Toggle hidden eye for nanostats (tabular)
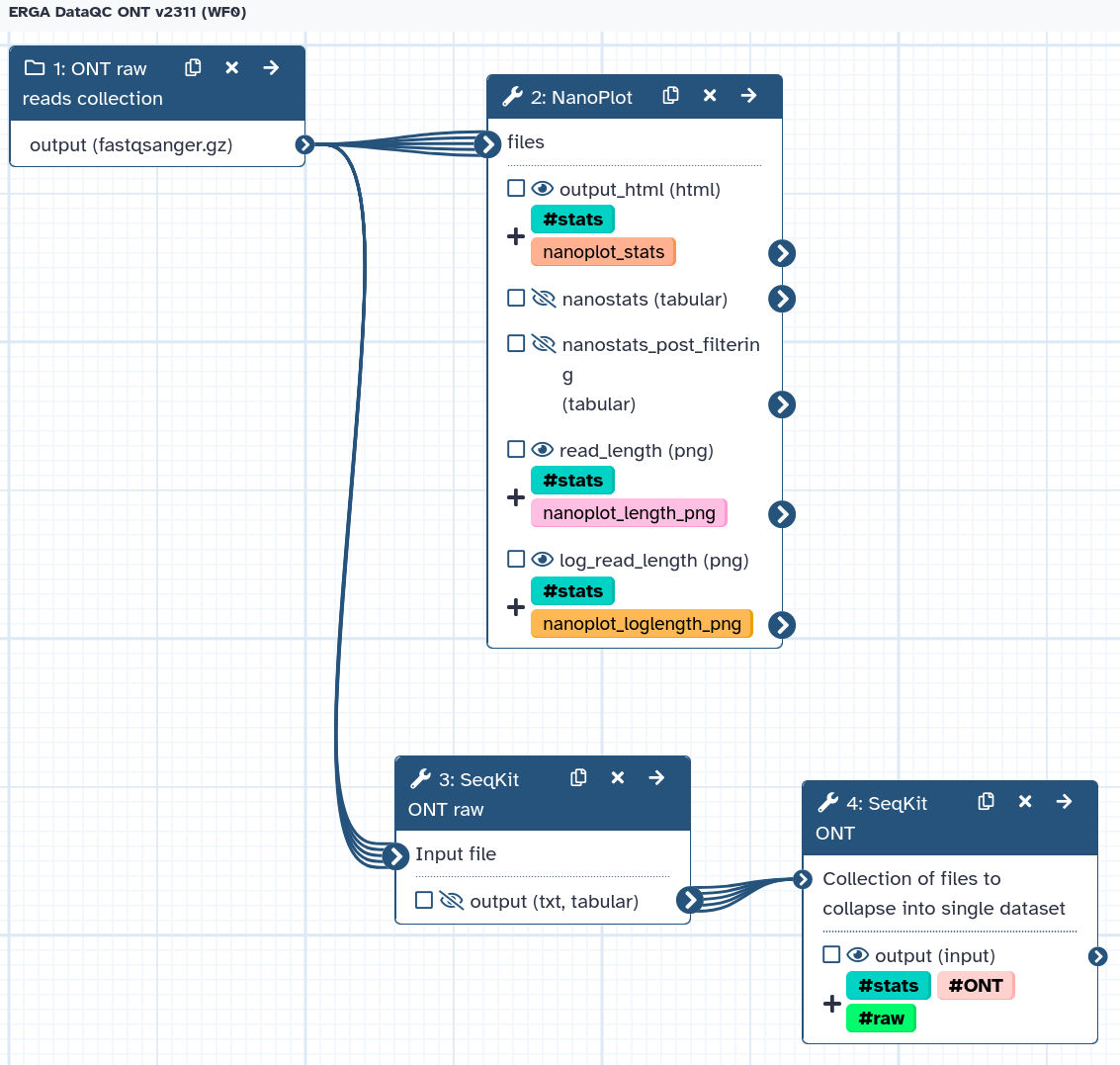Screen dimensions: 1120x1065 tap(545, 298)
